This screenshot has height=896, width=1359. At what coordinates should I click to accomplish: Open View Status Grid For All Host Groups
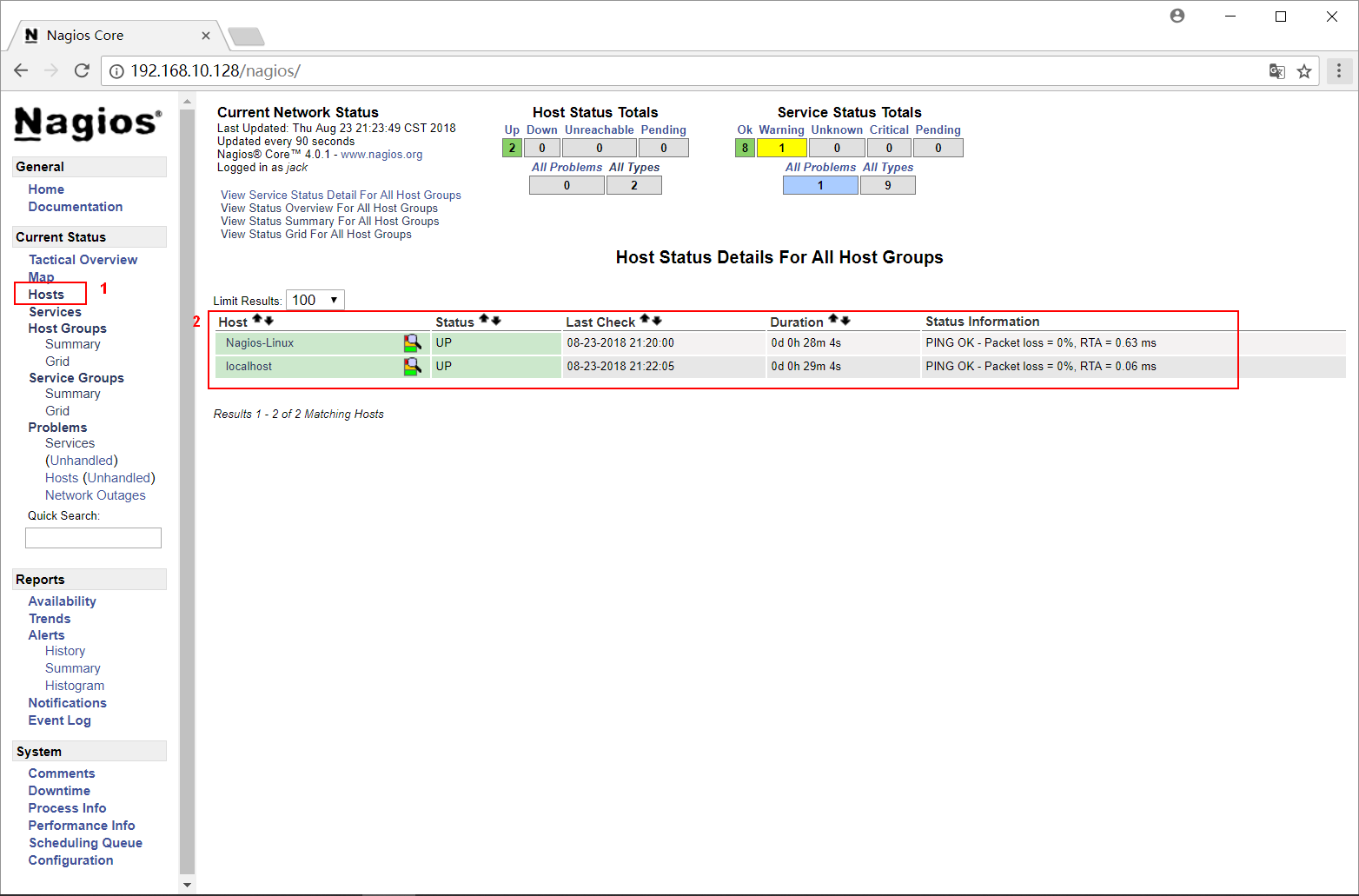point(316,235)
